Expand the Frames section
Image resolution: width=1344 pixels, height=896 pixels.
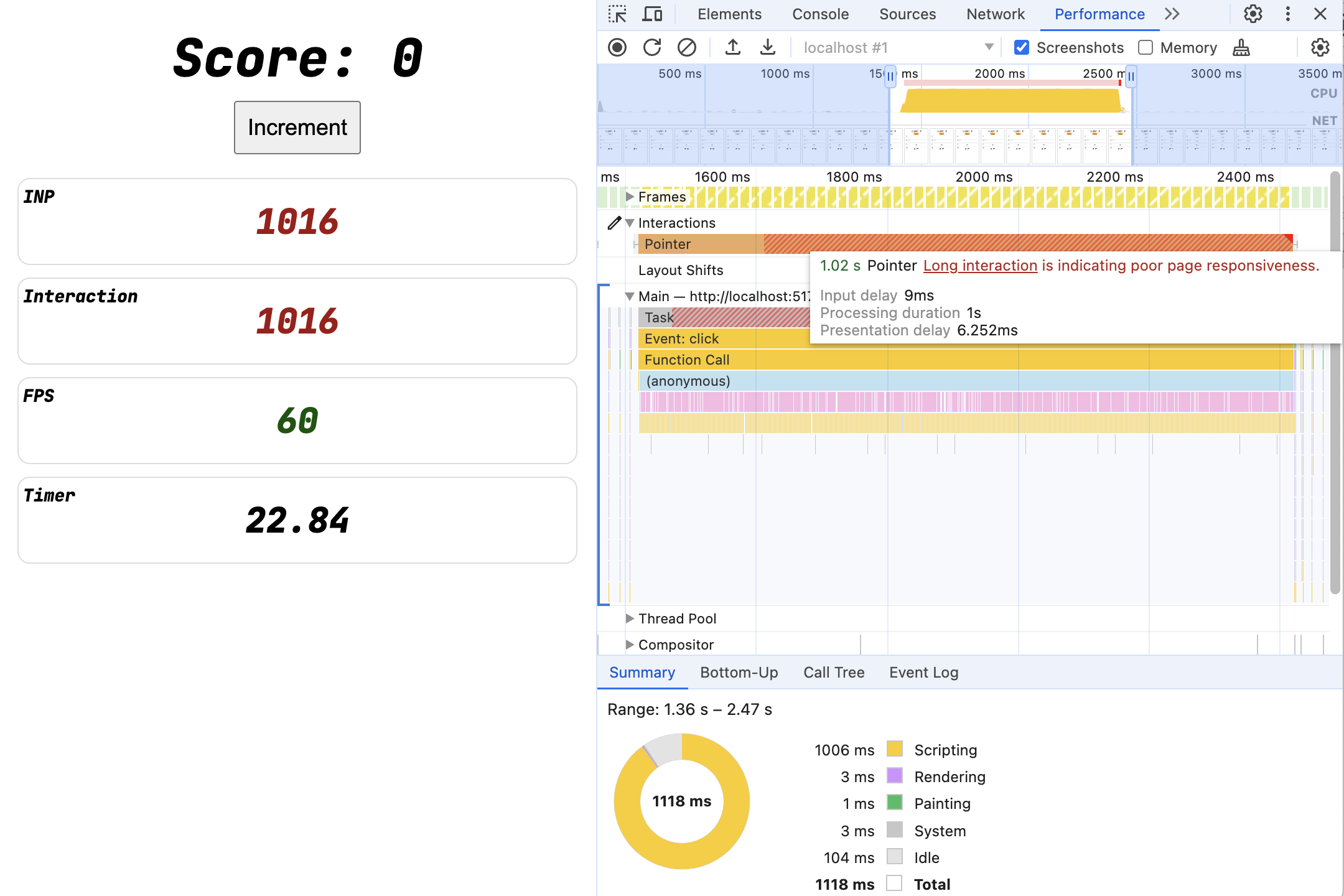[630, 197]
